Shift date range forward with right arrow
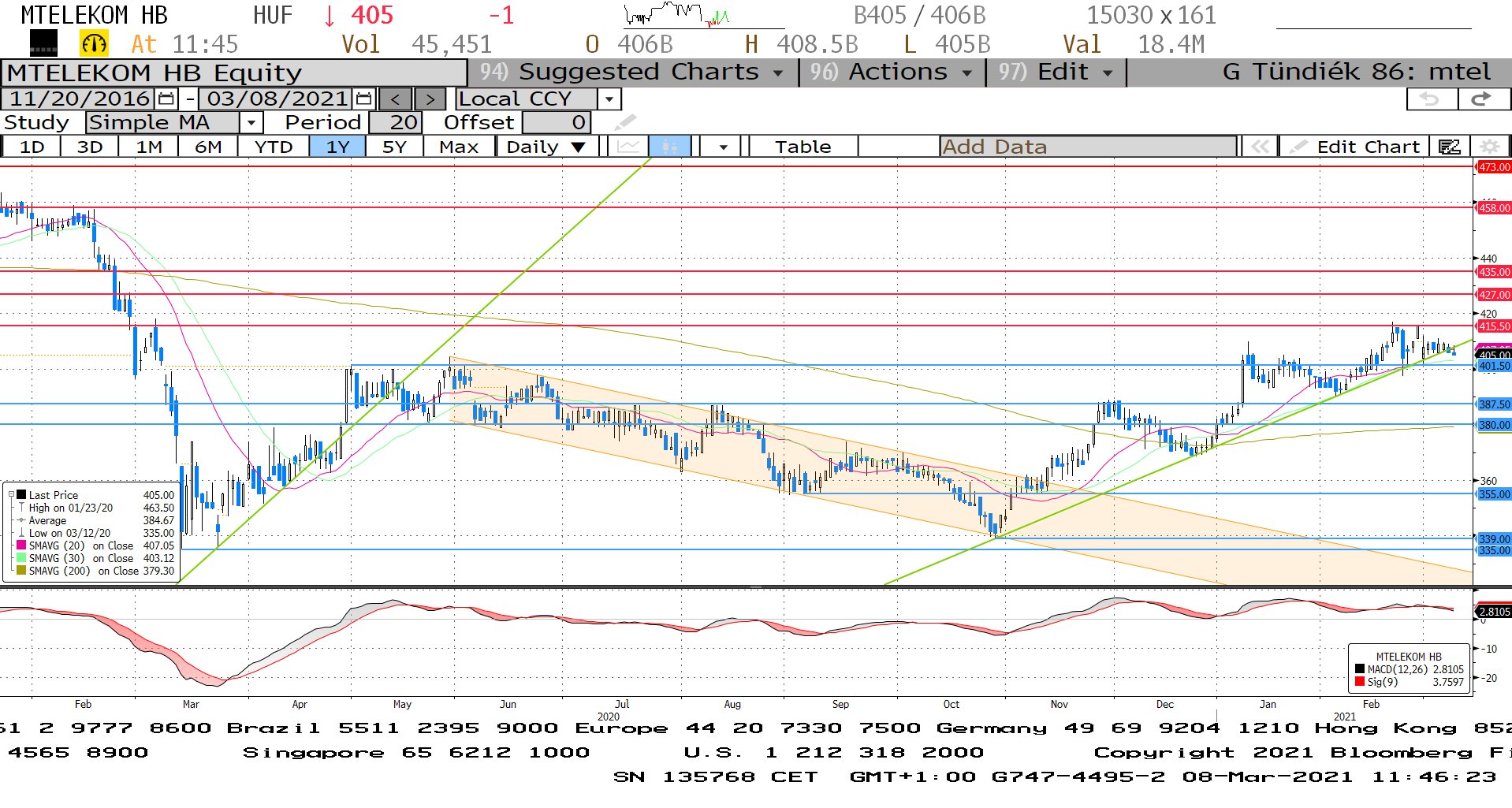 click(x=430, y=99)
